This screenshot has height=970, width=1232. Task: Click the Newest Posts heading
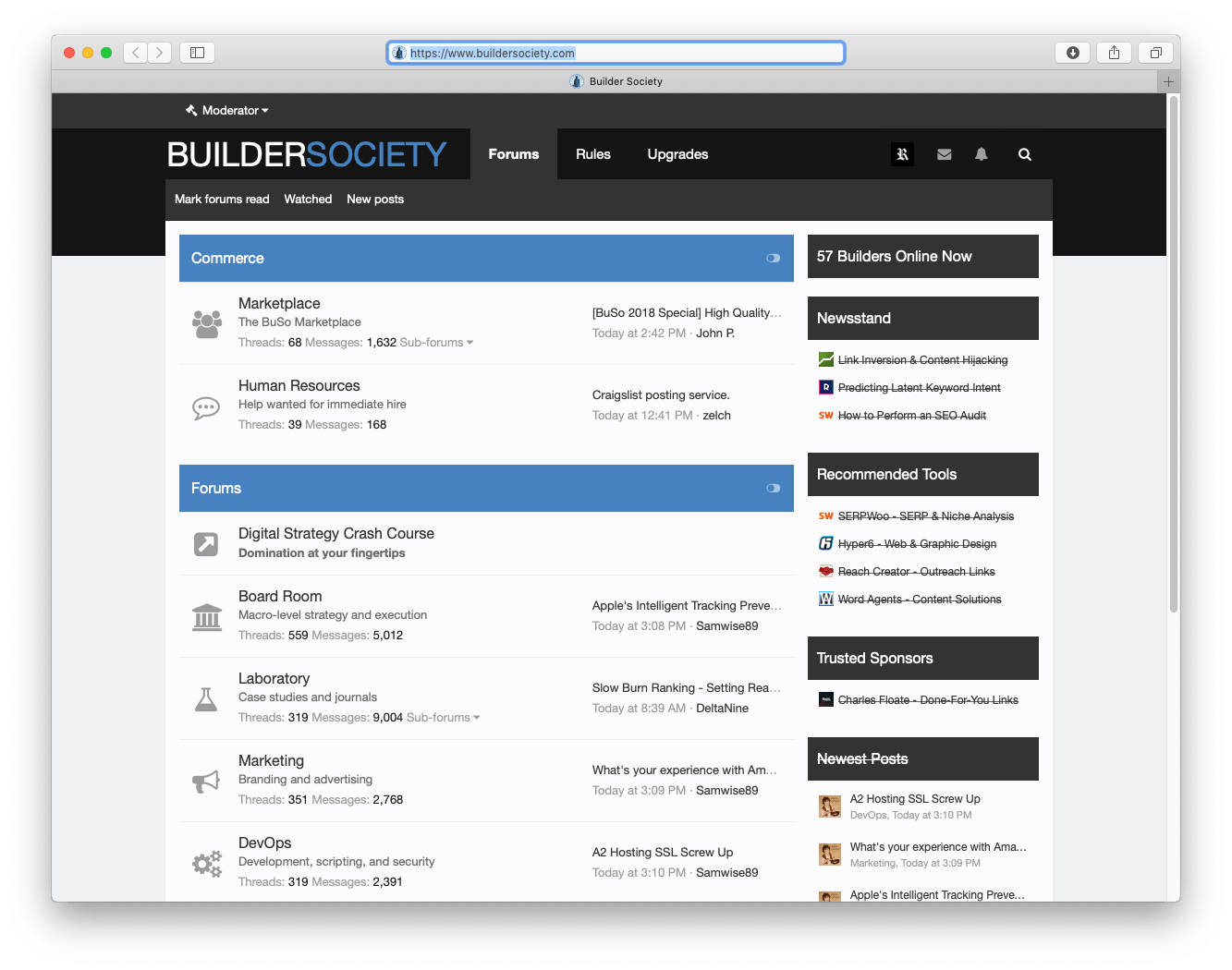862,759
